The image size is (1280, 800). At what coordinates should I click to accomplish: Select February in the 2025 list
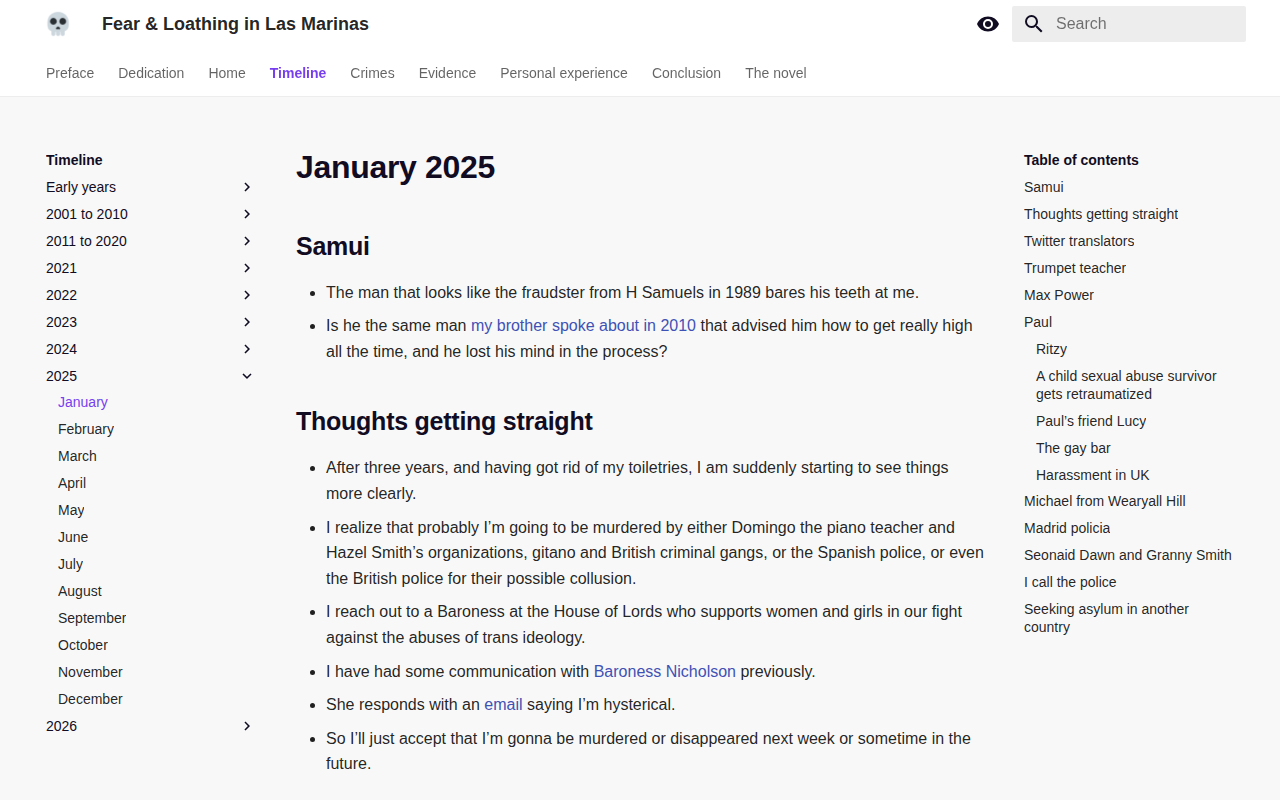click(x=86, y=429)
